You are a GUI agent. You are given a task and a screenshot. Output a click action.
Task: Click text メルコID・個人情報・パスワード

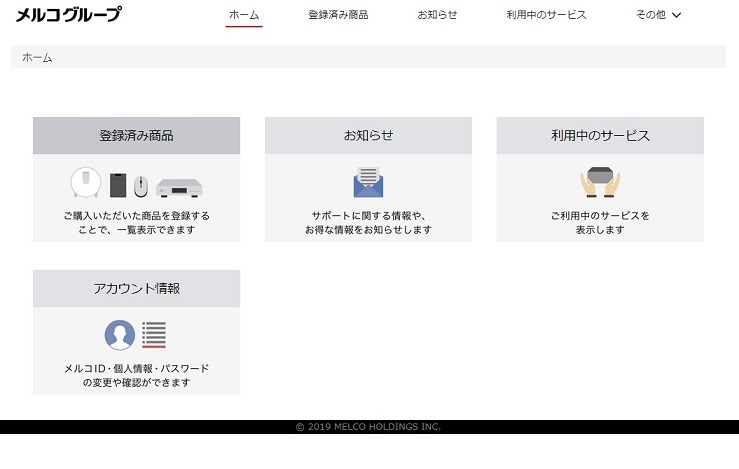[x=136, y=368]
